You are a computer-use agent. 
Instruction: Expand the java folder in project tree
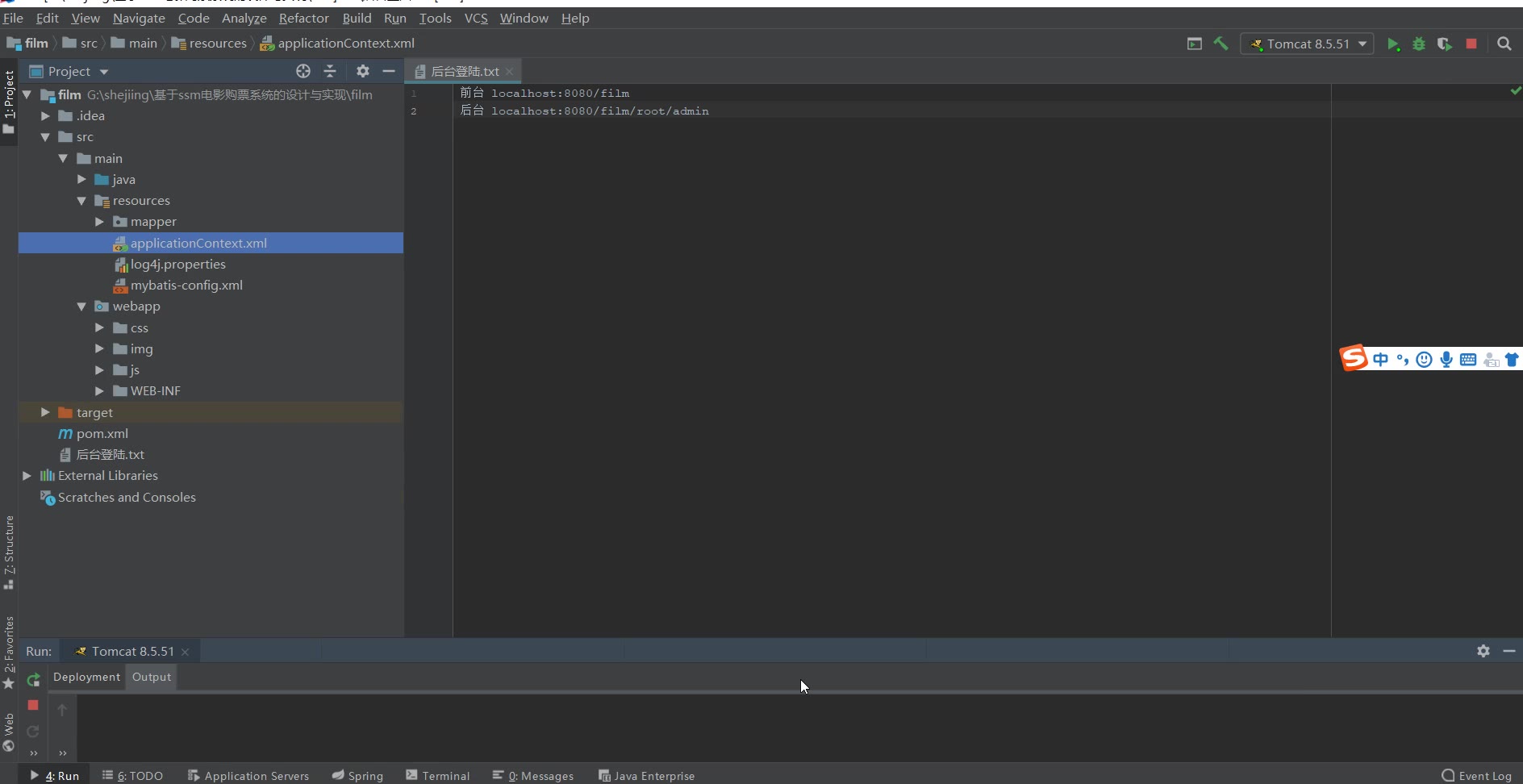[81, 179]
